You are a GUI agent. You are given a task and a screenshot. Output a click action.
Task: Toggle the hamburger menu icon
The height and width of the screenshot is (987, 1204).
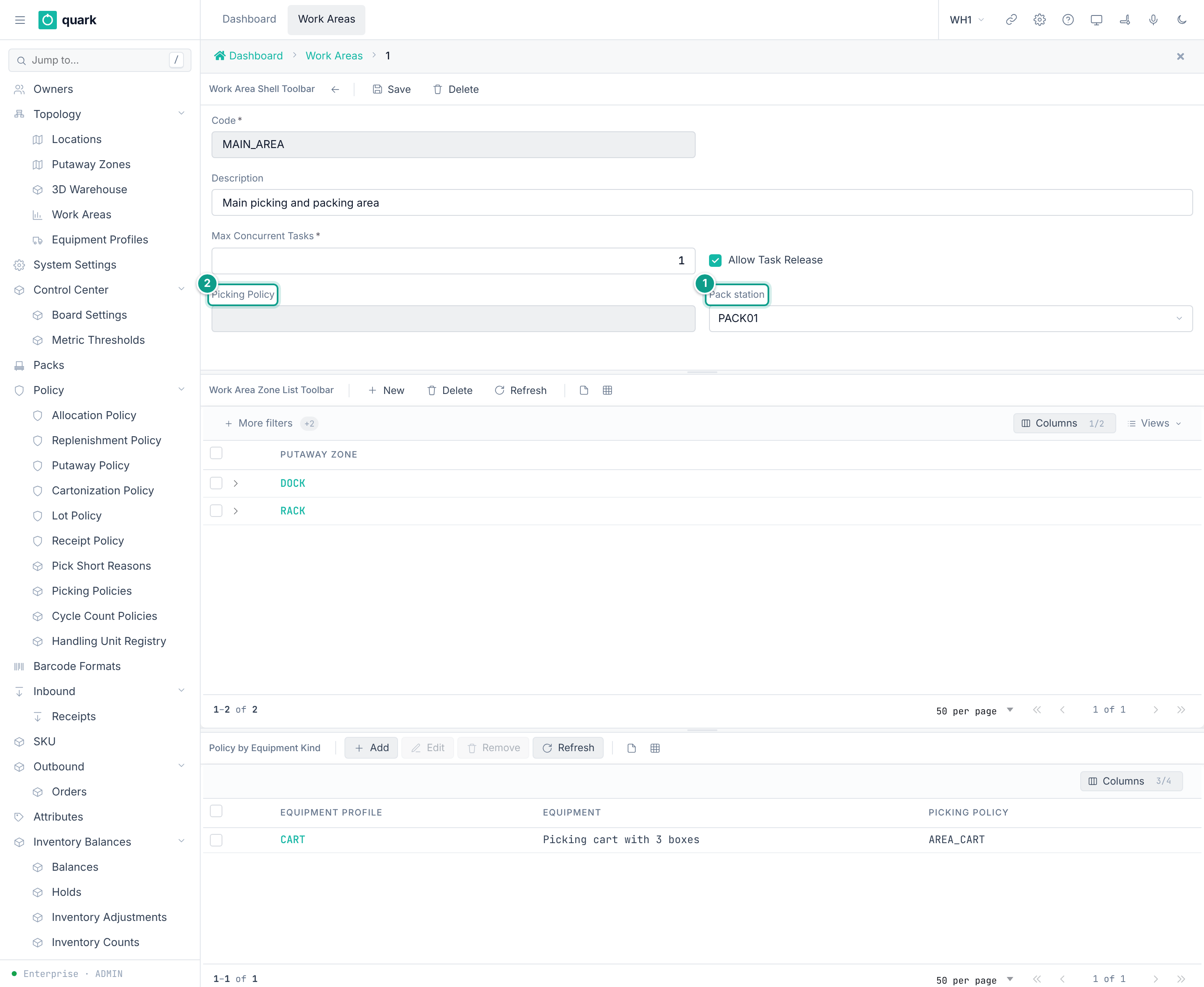(x=20, y=20)
